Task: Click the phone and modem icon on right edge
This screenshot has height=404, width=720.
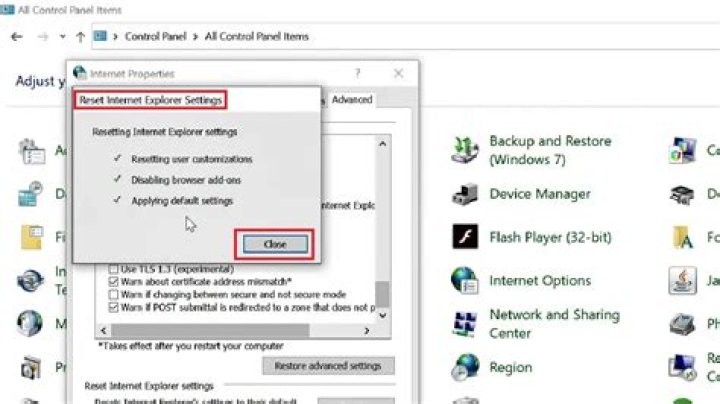Action: click(x=682, y=324)
